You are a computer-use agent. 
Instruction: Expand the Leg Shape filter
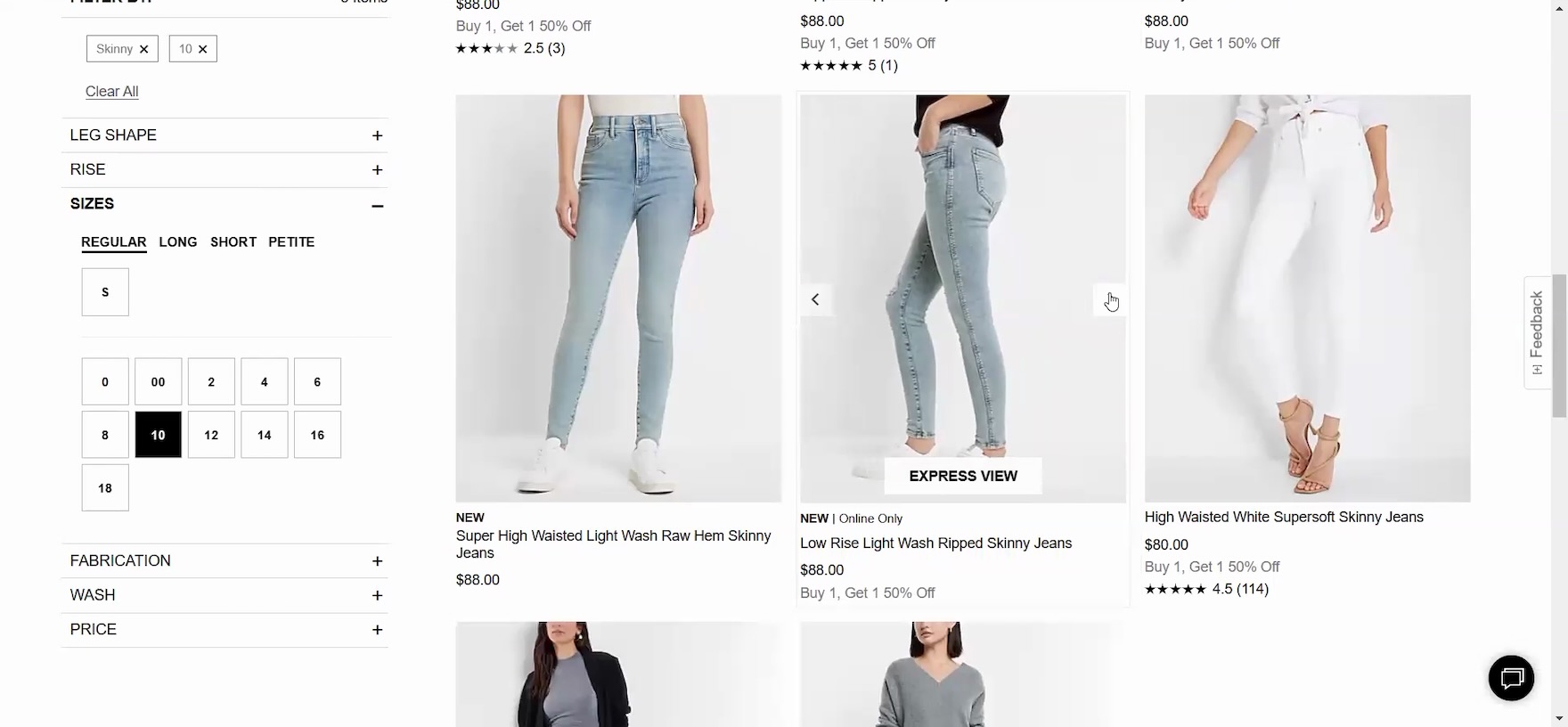(x=378, y=135)
